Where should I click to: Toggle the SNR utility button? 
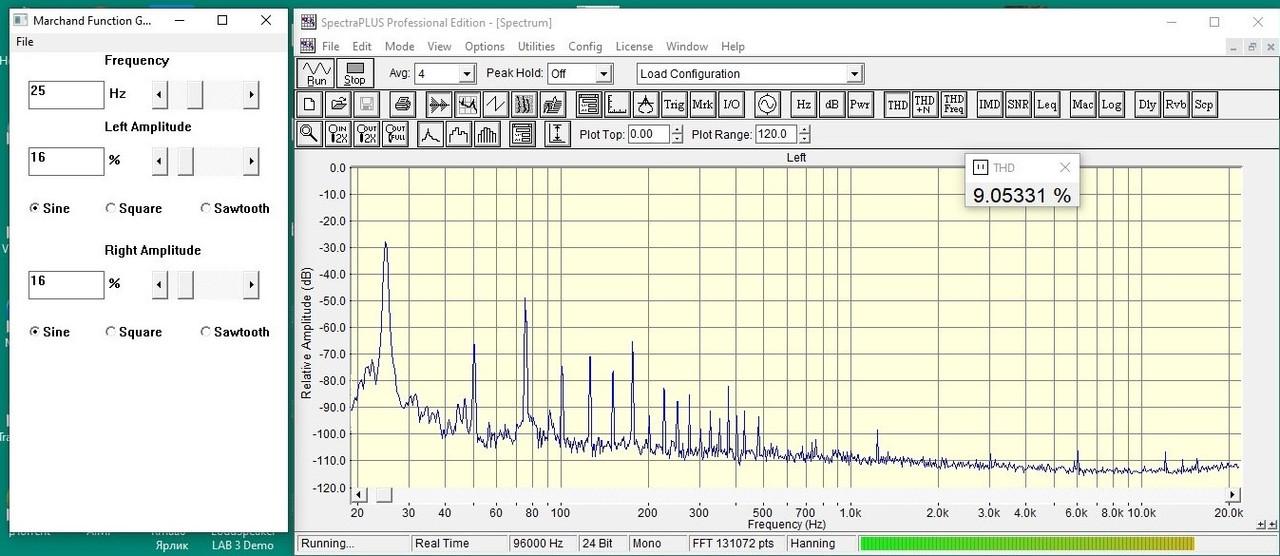[1018, 104]
